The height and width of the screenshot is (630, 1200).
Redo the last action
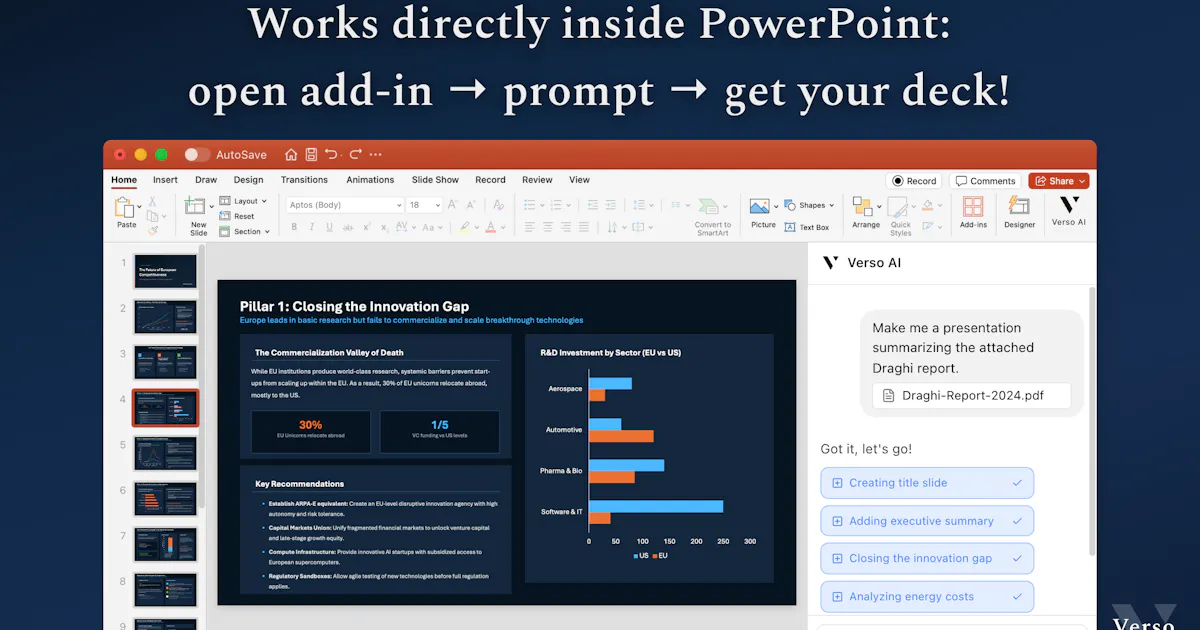355,154
